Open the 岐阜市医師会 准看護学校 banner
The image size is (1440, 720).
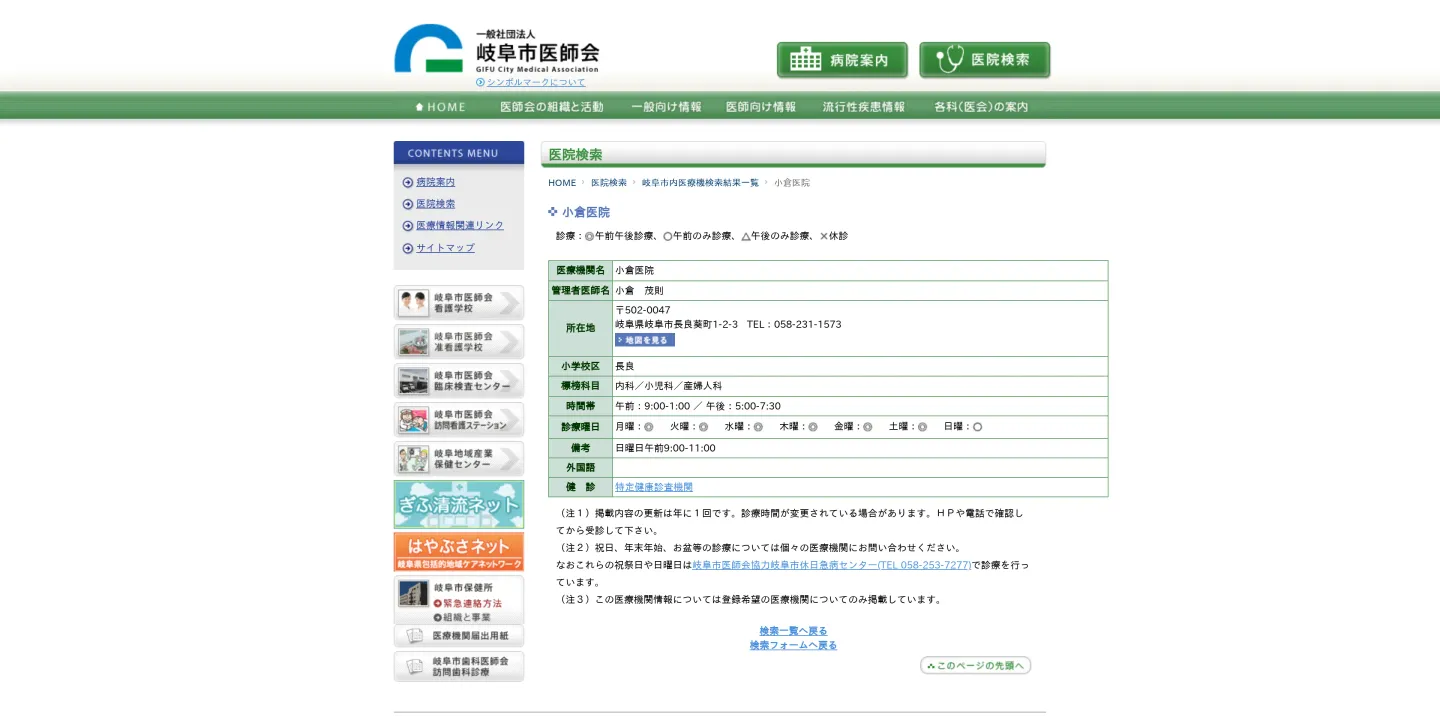[x=459, y=342]
